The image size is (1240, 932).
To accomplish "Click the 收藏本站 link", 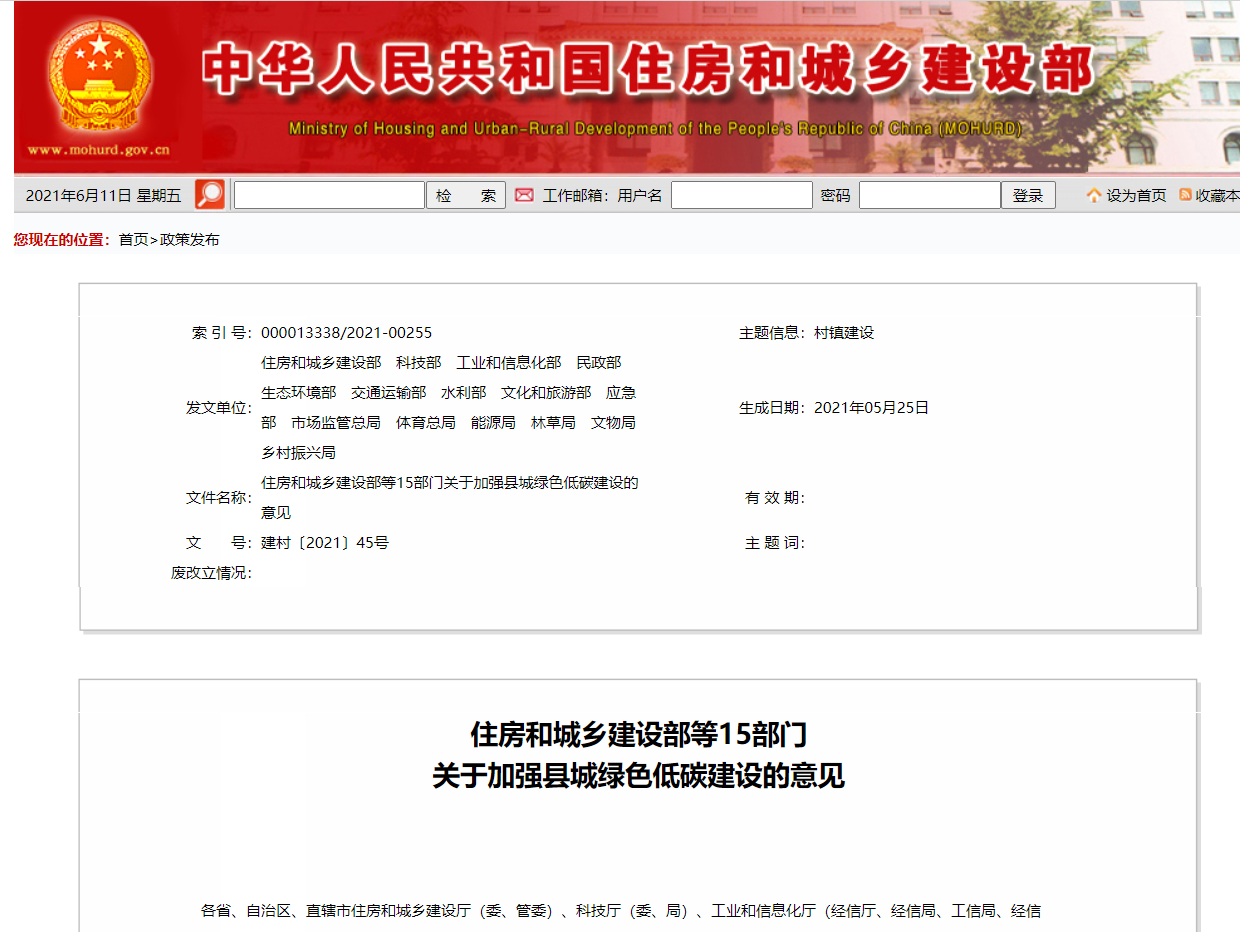I will (1217, 196).
